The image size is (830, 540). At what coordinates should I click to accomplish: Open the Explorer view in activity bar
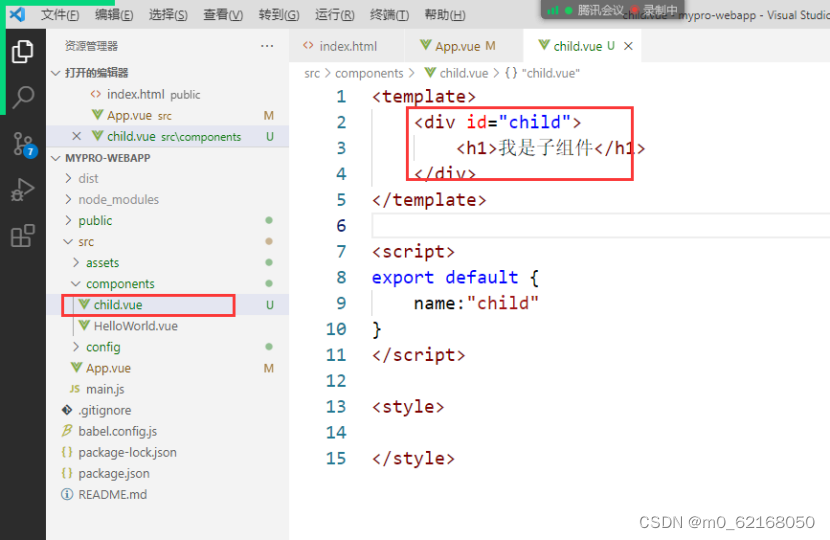coord(22,51)
